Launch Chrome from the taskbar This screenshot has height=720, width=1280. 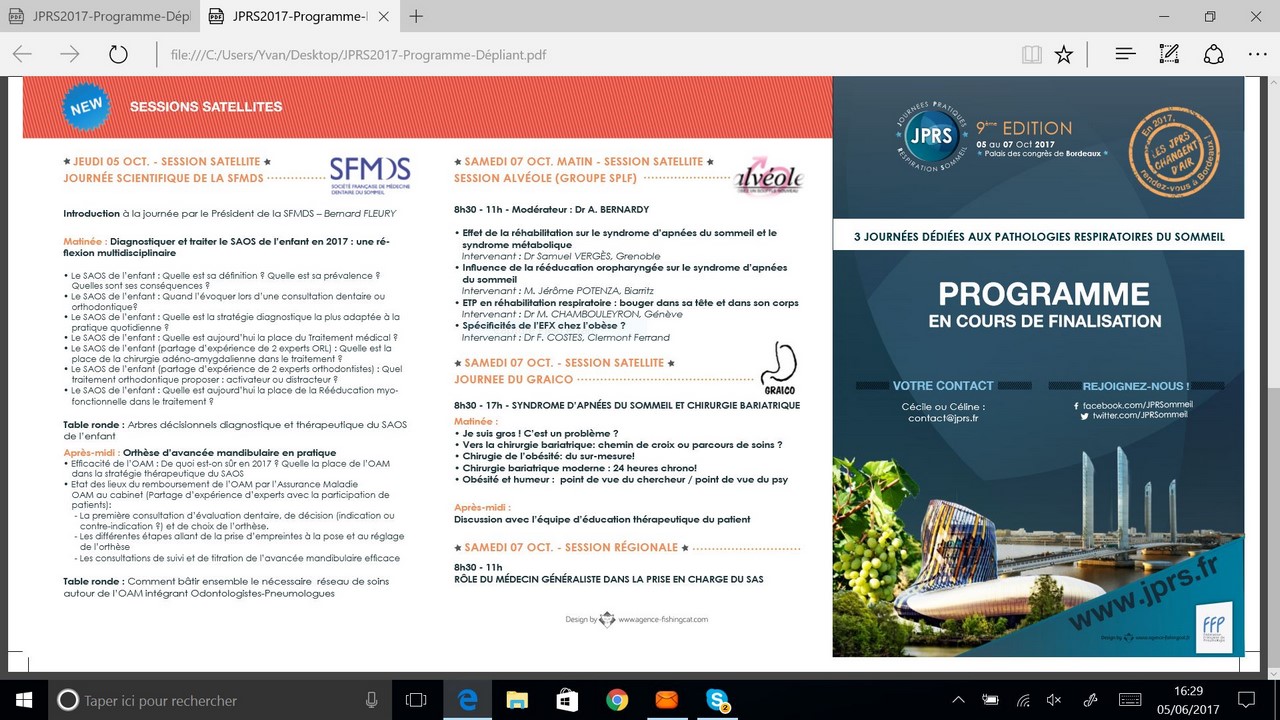(617, 700)
